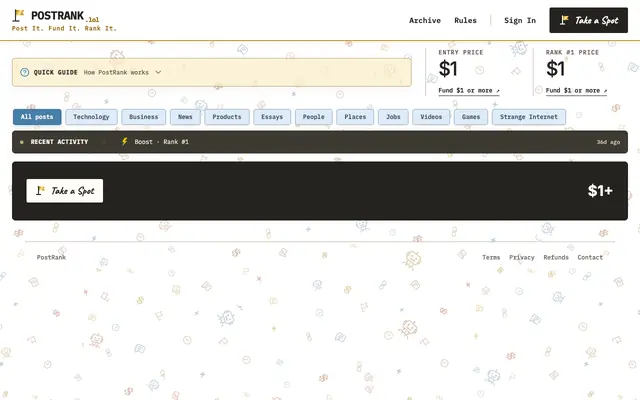Select the Technology category
The image size is (640, 400).
coord(91,117)
